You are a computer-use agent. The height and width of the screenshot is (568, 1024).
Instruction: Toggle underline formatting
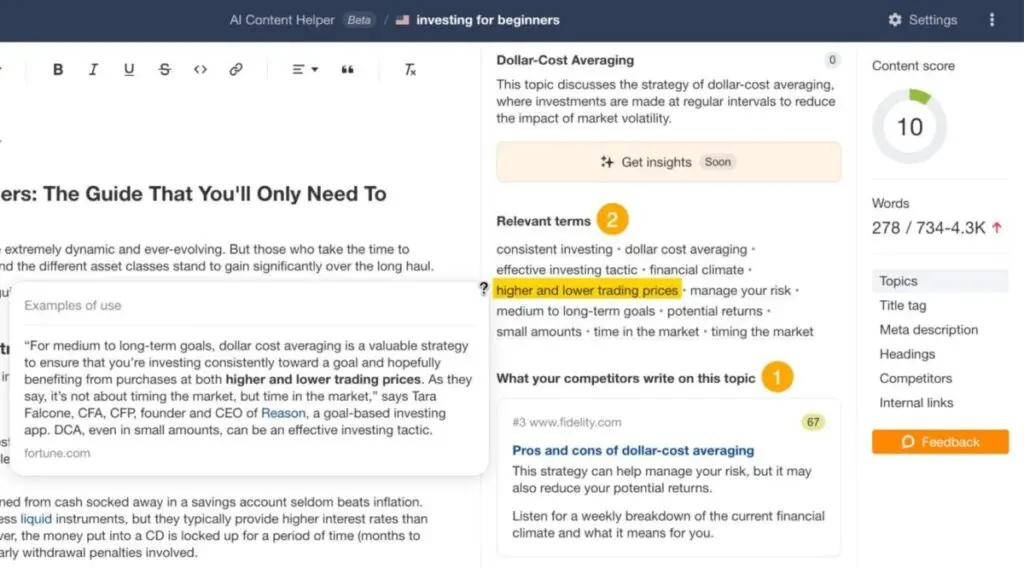(129, 69)
